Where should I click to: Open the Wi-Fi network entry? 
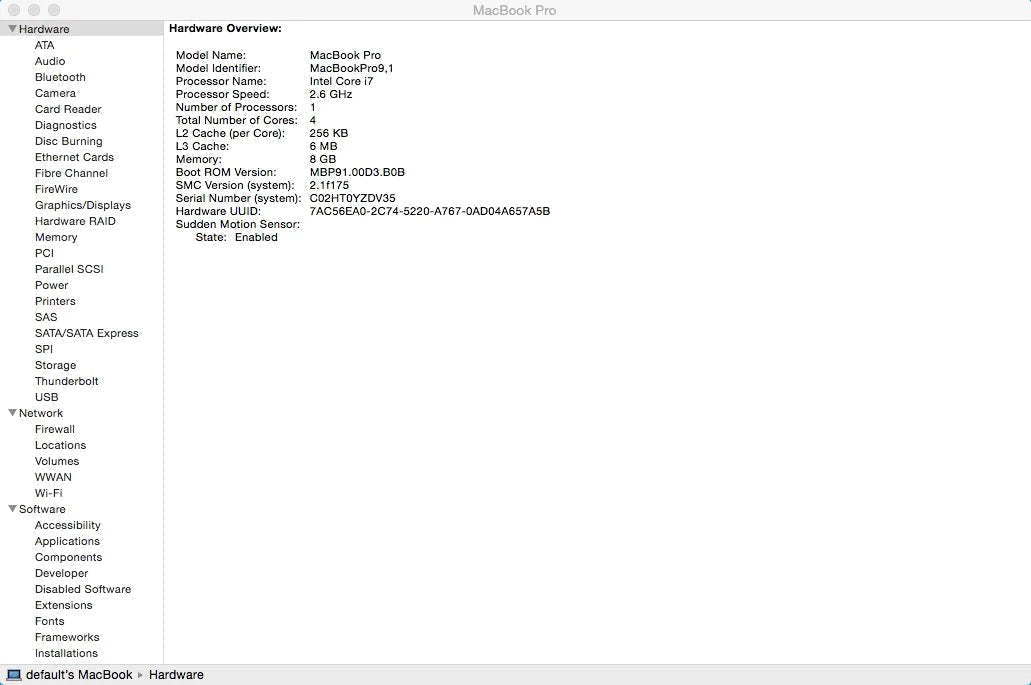(x=48, y=493)
